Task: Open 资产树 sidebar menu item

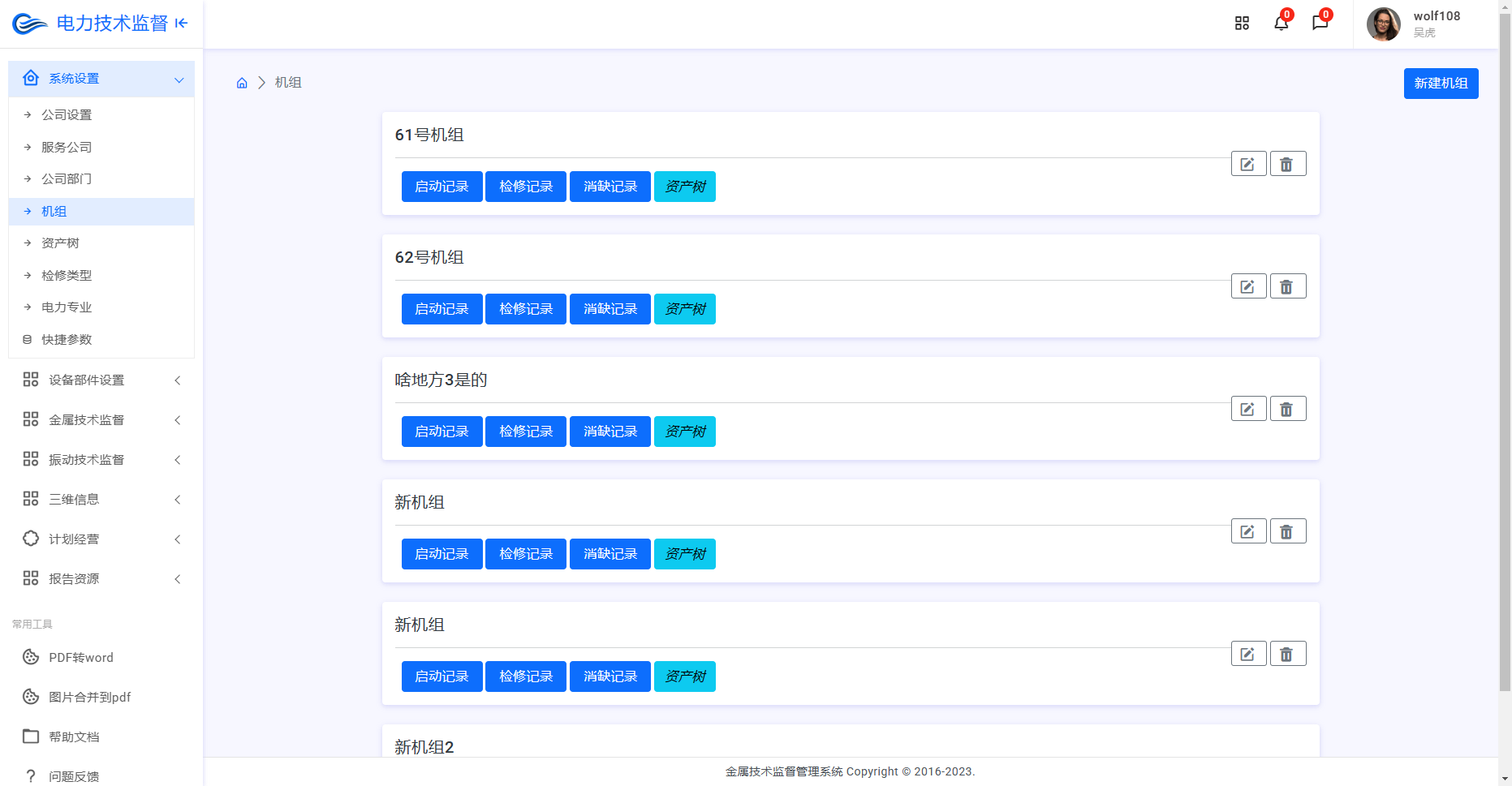Action: pyautogui.click(x=101, y=243)
